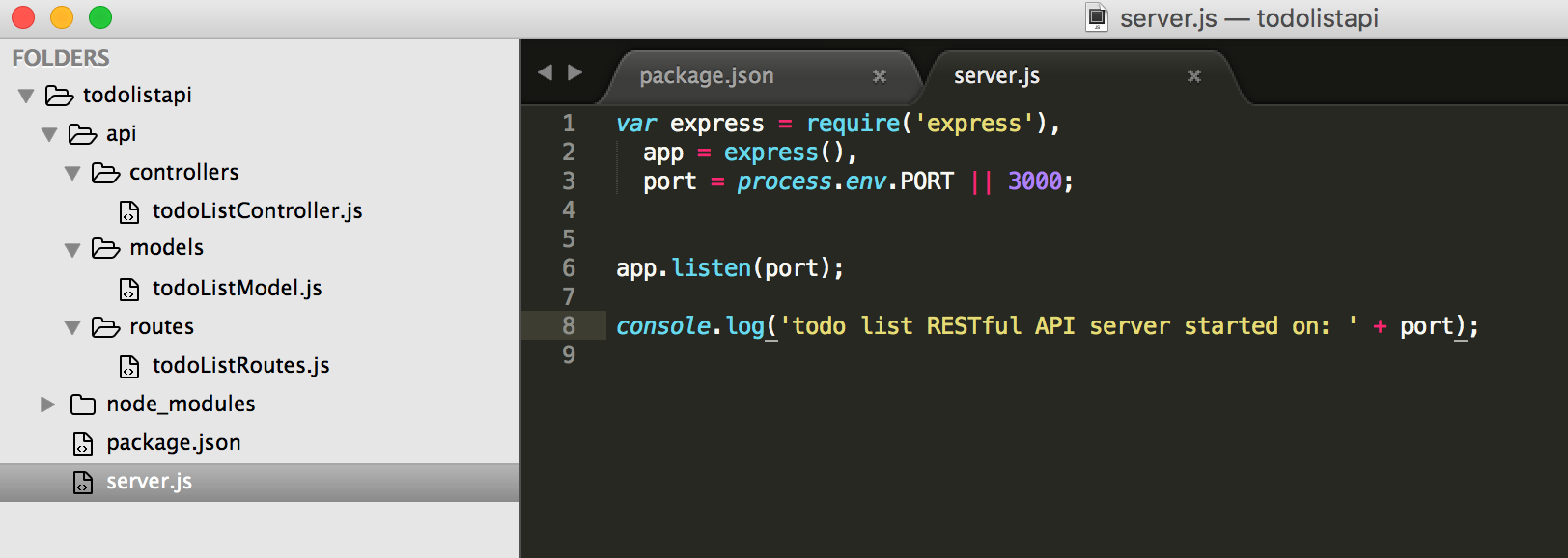This screenshot has width=1568, height=558.
Task: Expand the node_modules folder
Action: 47,405
